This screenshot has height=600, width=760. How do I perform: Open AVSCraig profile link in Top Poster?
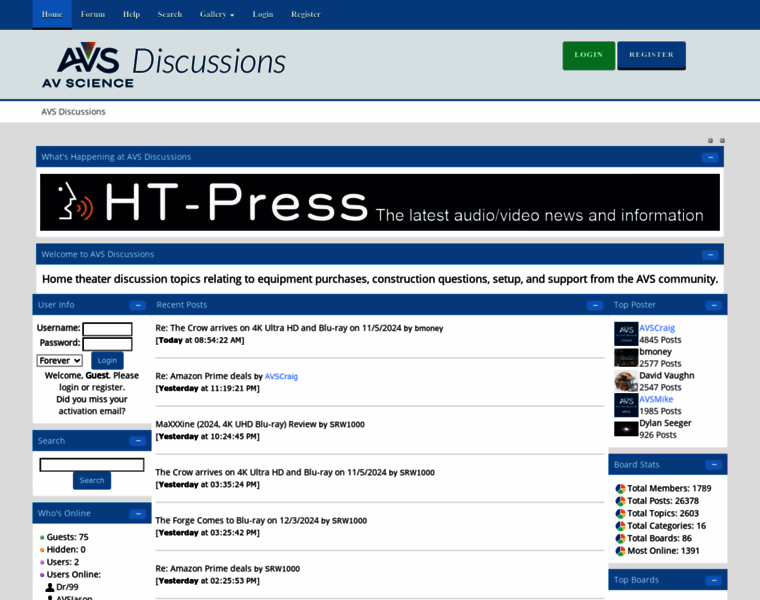pyautogui.click(x=657, y=328)
